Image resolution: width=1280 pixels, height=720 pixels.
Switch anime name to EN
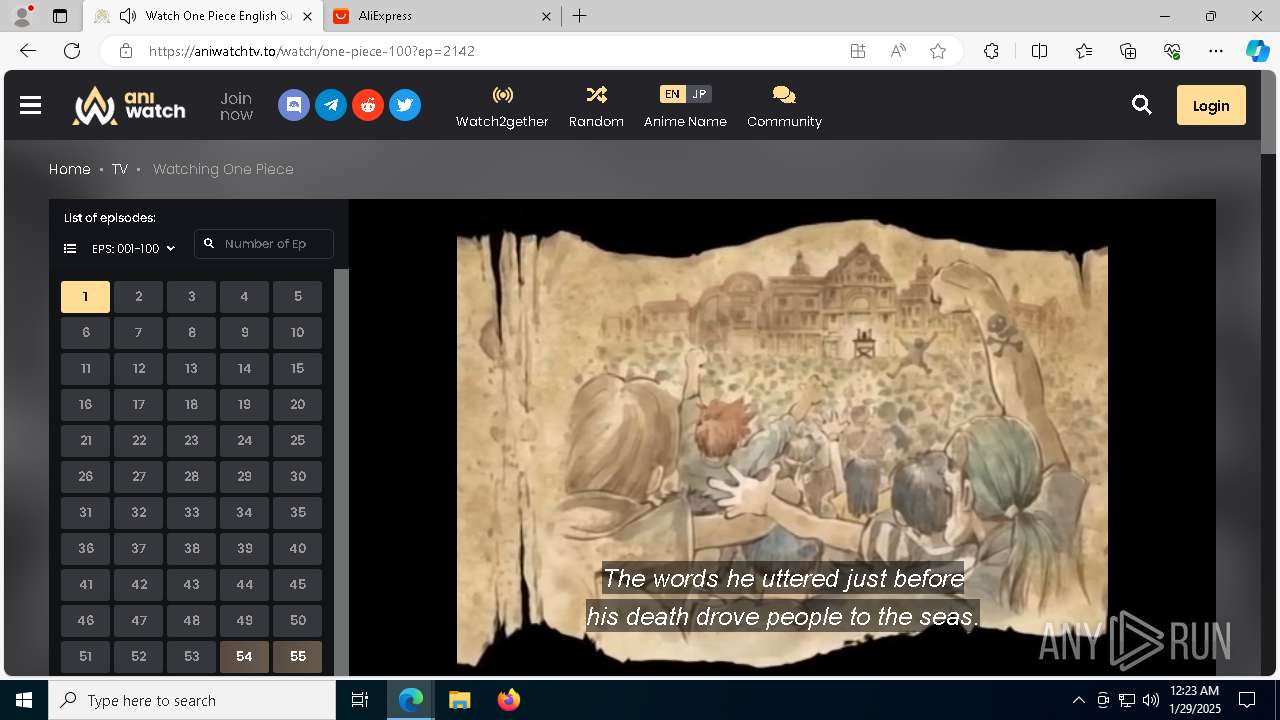tap(672, 94)
